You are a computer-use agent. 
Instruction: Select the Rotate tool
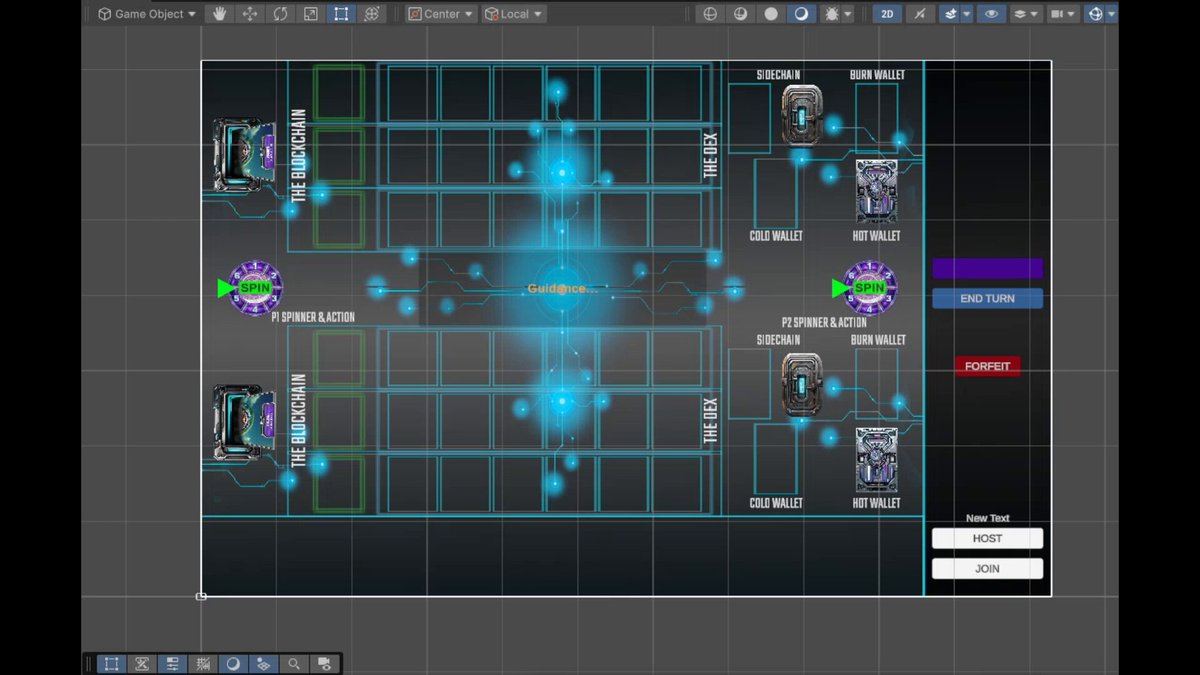281,14
